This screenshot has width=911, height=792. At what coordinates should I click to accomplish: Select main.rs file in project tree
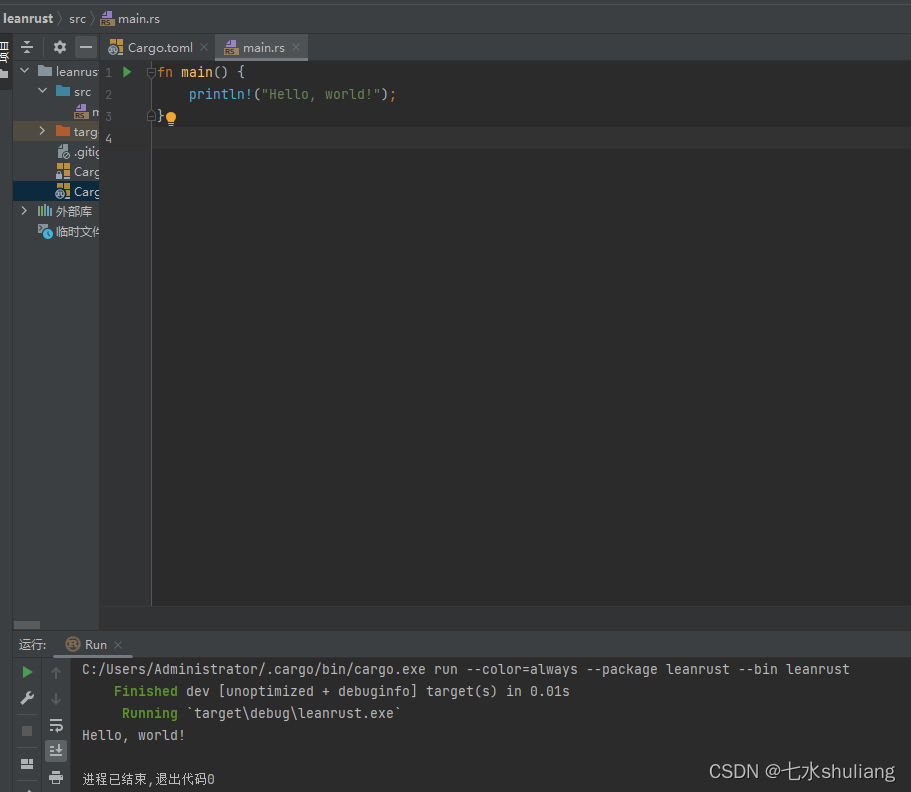(86, 112)
